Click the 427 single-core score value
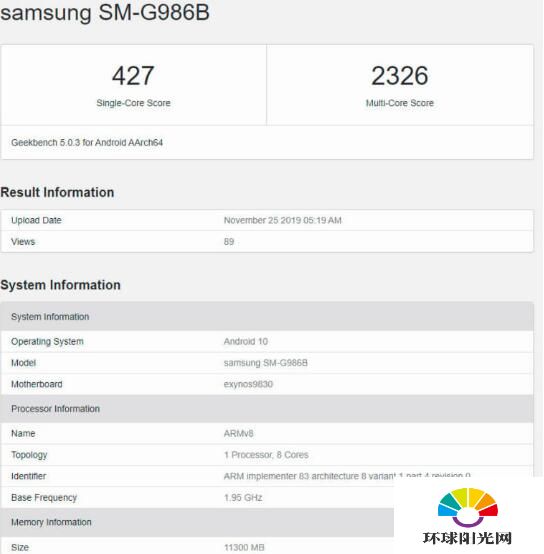The image size is (544, 554). click(x=133, y=76)
